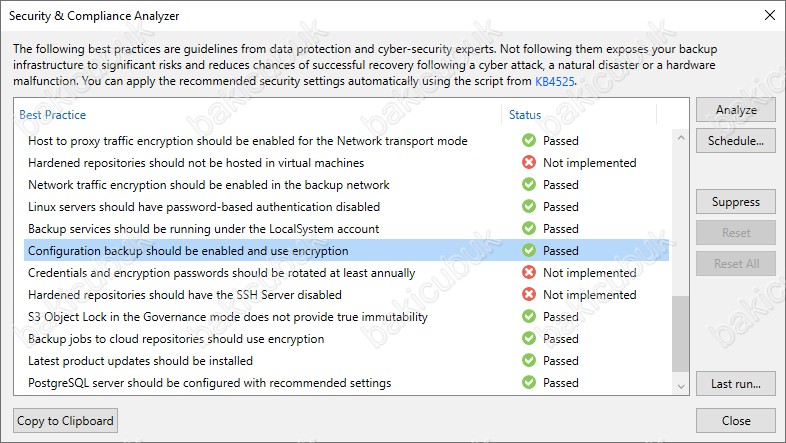The width and height of the screenshot is (786, 443).
Task: Run the Analyze button
Action: 735,110
